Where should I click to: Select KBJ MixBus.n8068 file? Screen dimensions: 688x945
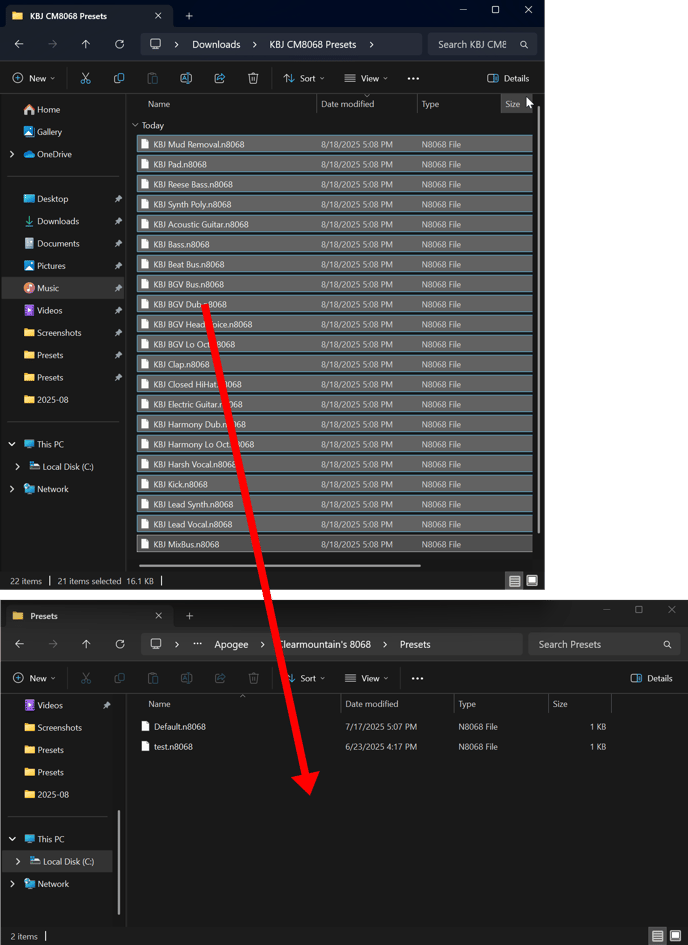coord(334,544)
